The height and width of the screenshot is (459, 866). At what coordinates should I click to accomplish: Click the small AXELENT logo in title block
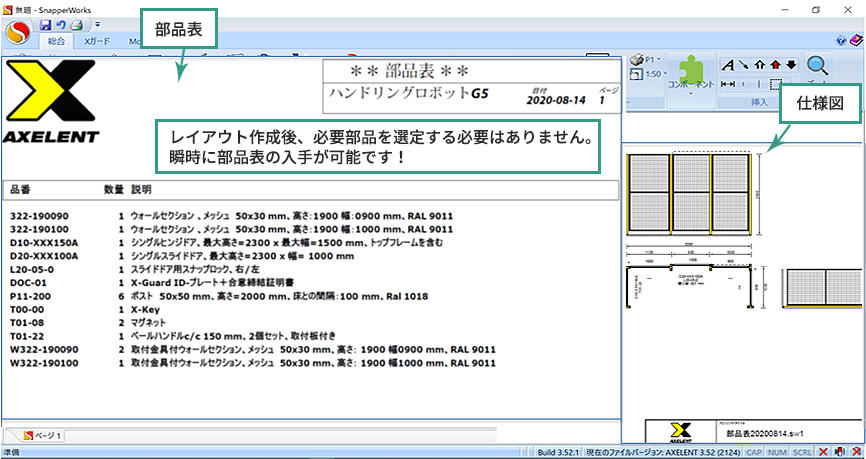pos(680,432)
